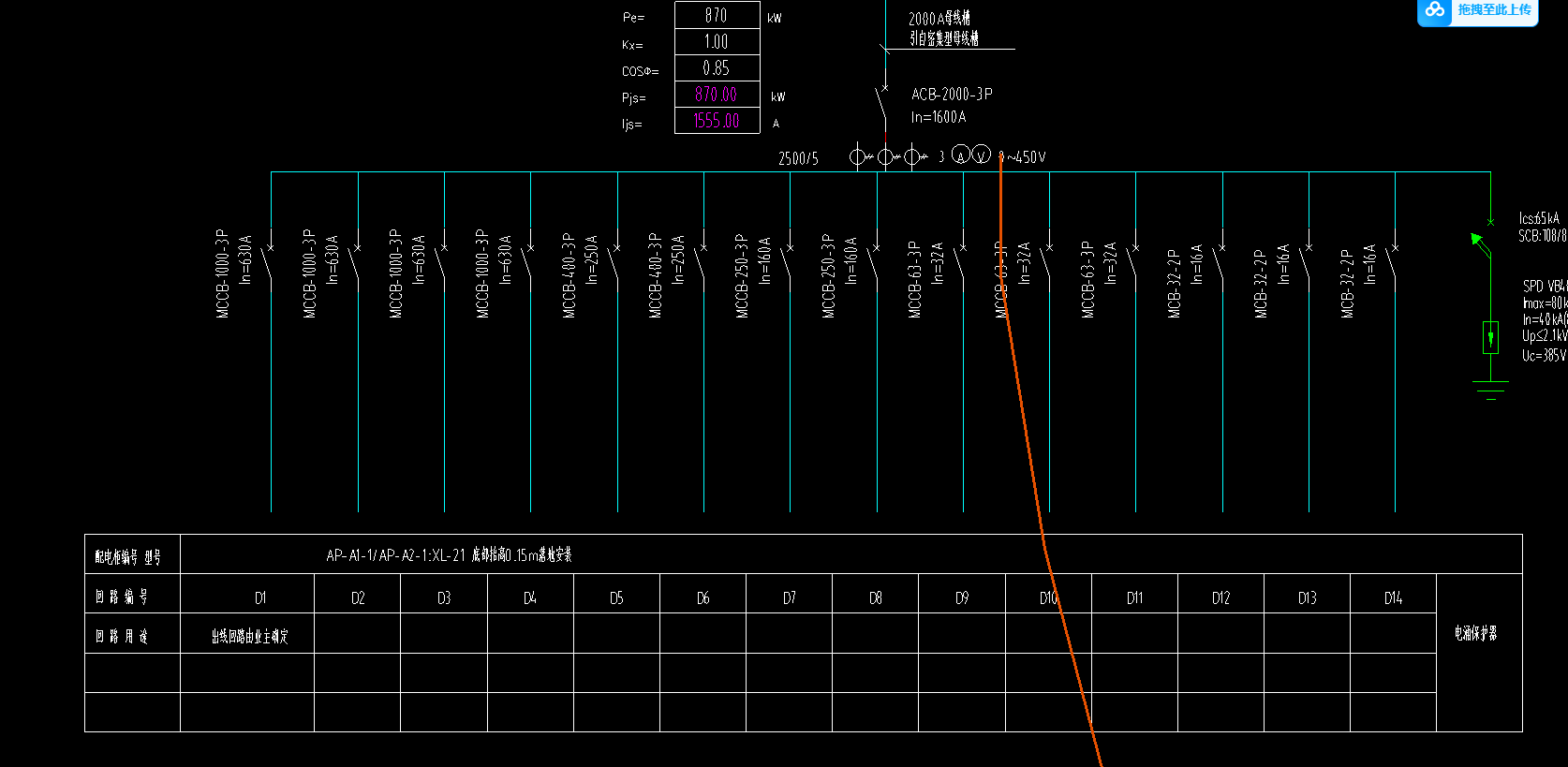Click the cloud upload icon
1568x767 pixels.
pos(1435,10)
